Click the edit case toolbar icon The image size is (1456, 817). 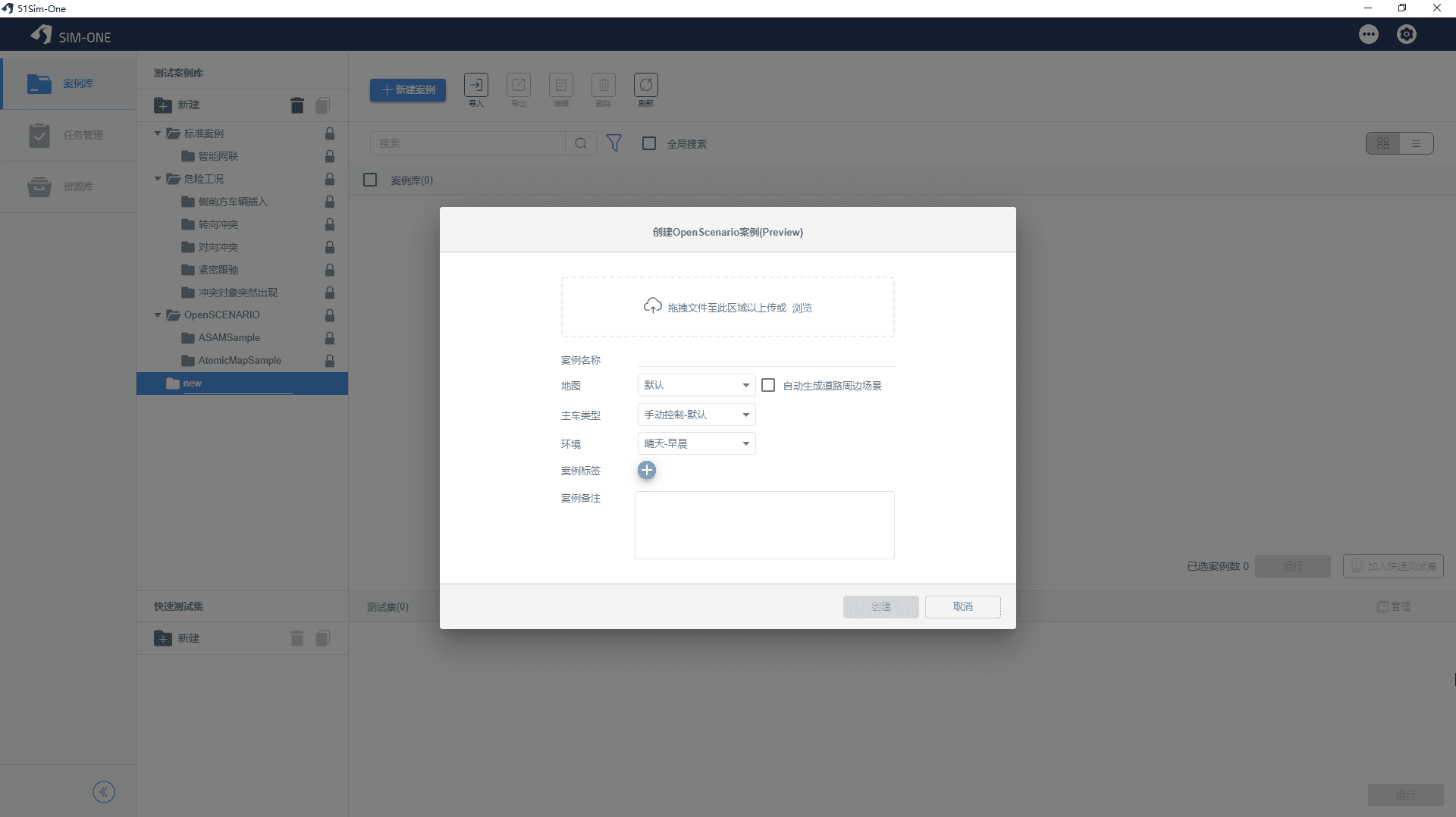click(561, 85)
